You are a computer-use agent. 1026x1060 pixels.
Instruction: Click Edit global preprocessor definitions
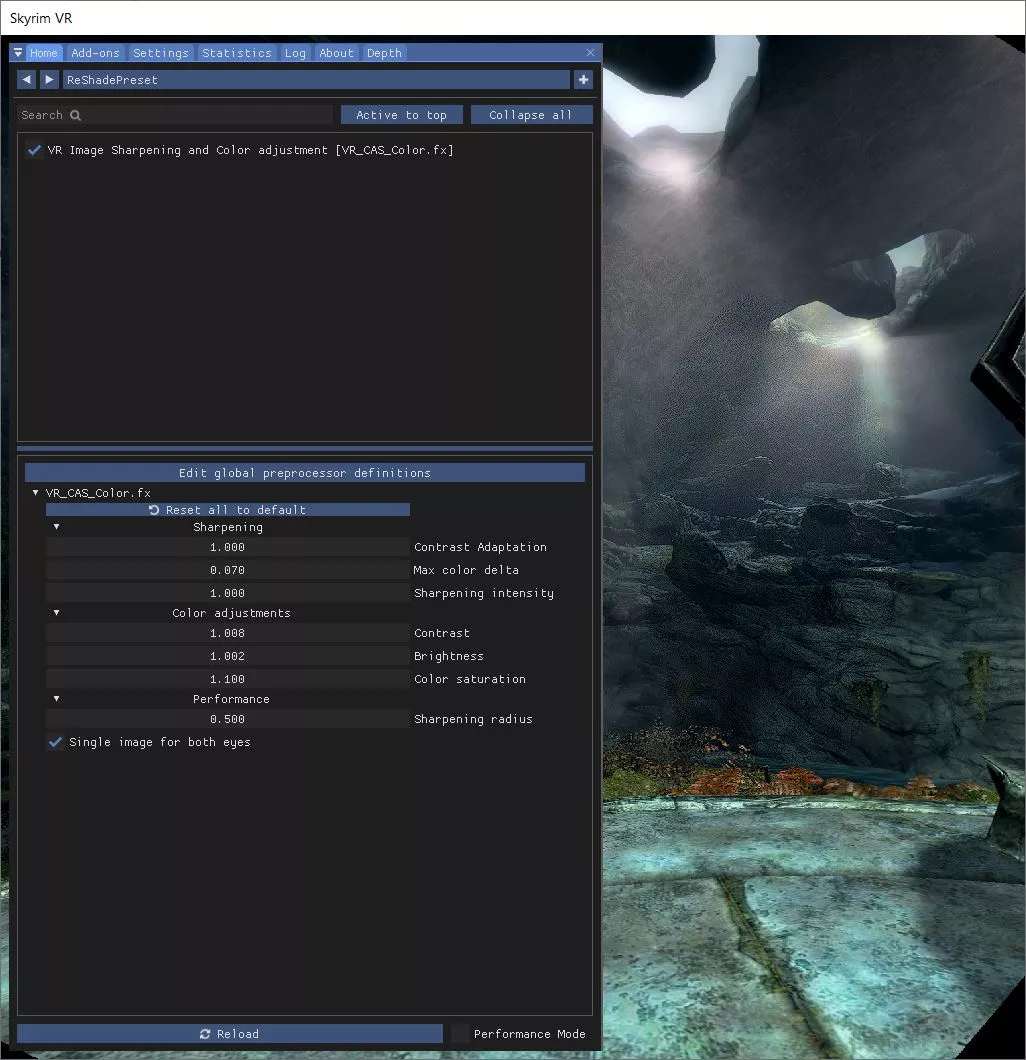305,473
